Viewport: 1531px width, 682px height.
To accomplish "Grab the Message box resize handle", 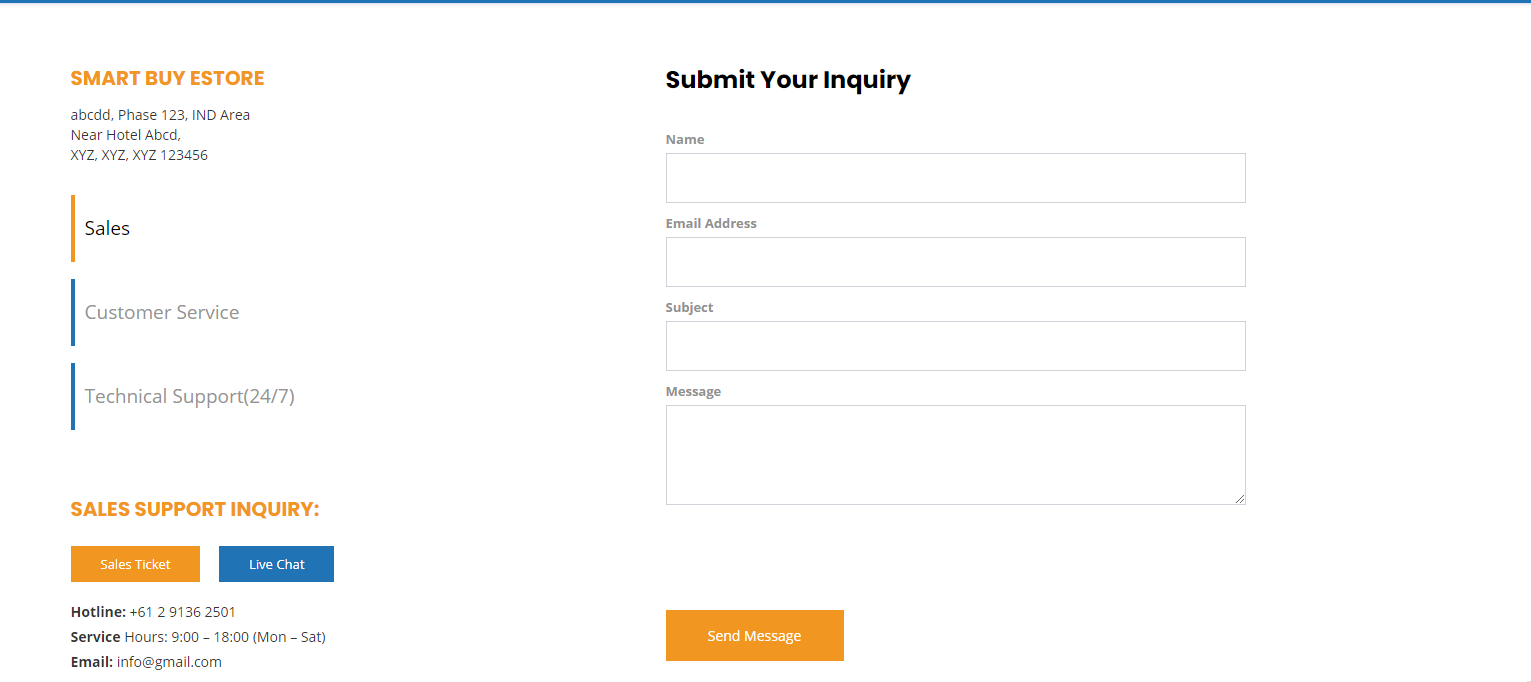I will click(1240, 499).
